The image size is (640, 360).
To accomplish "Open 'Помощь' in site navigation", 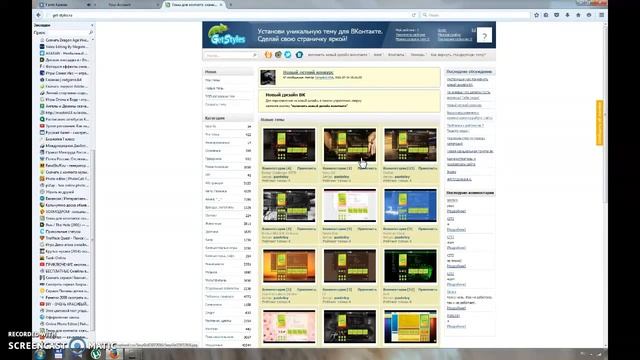I will click(x=418, y=55).
